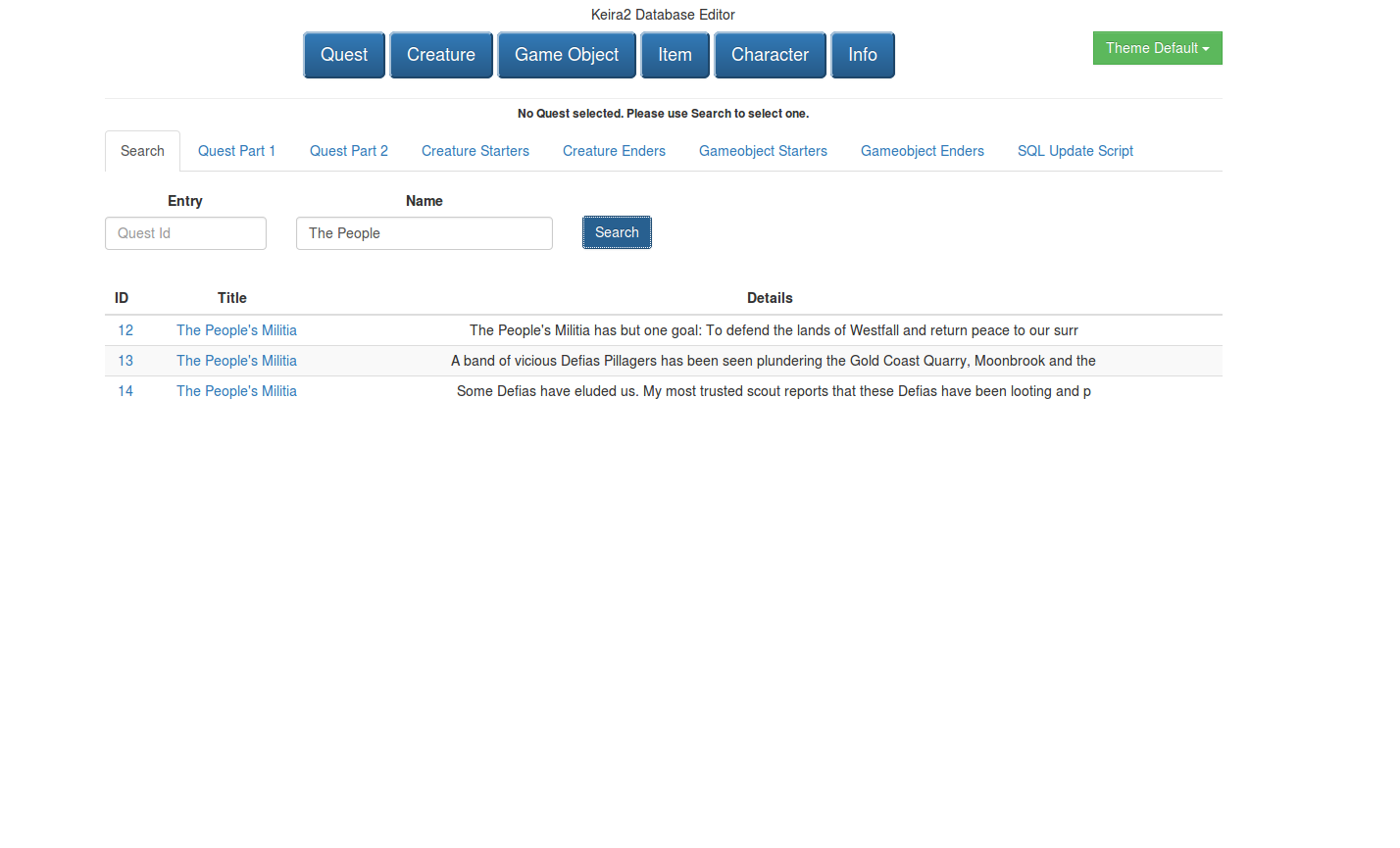Screen dimensions: 1400x848
Task: Click the Details column header
Action: pyautogui.click(x=770, y=298)
